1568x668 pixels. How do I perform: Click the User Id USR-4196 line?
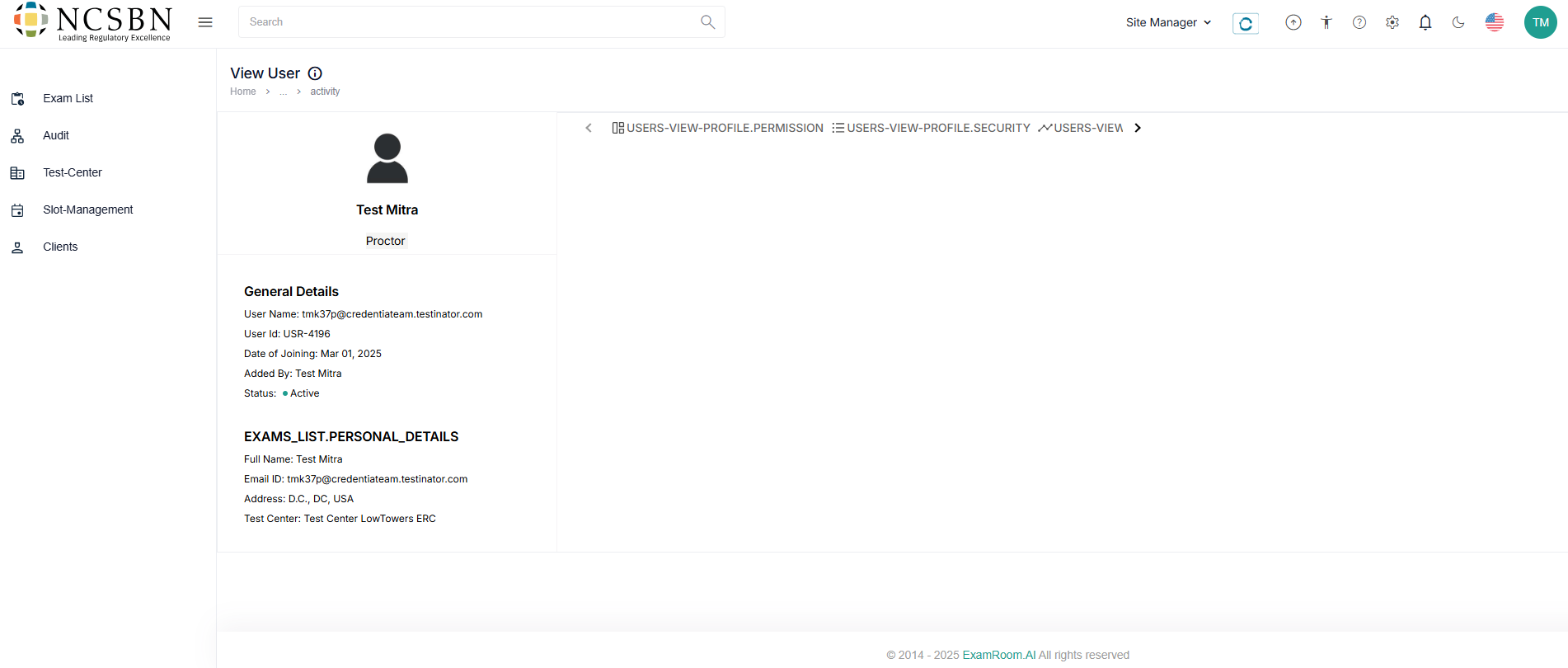pos(287,334)
